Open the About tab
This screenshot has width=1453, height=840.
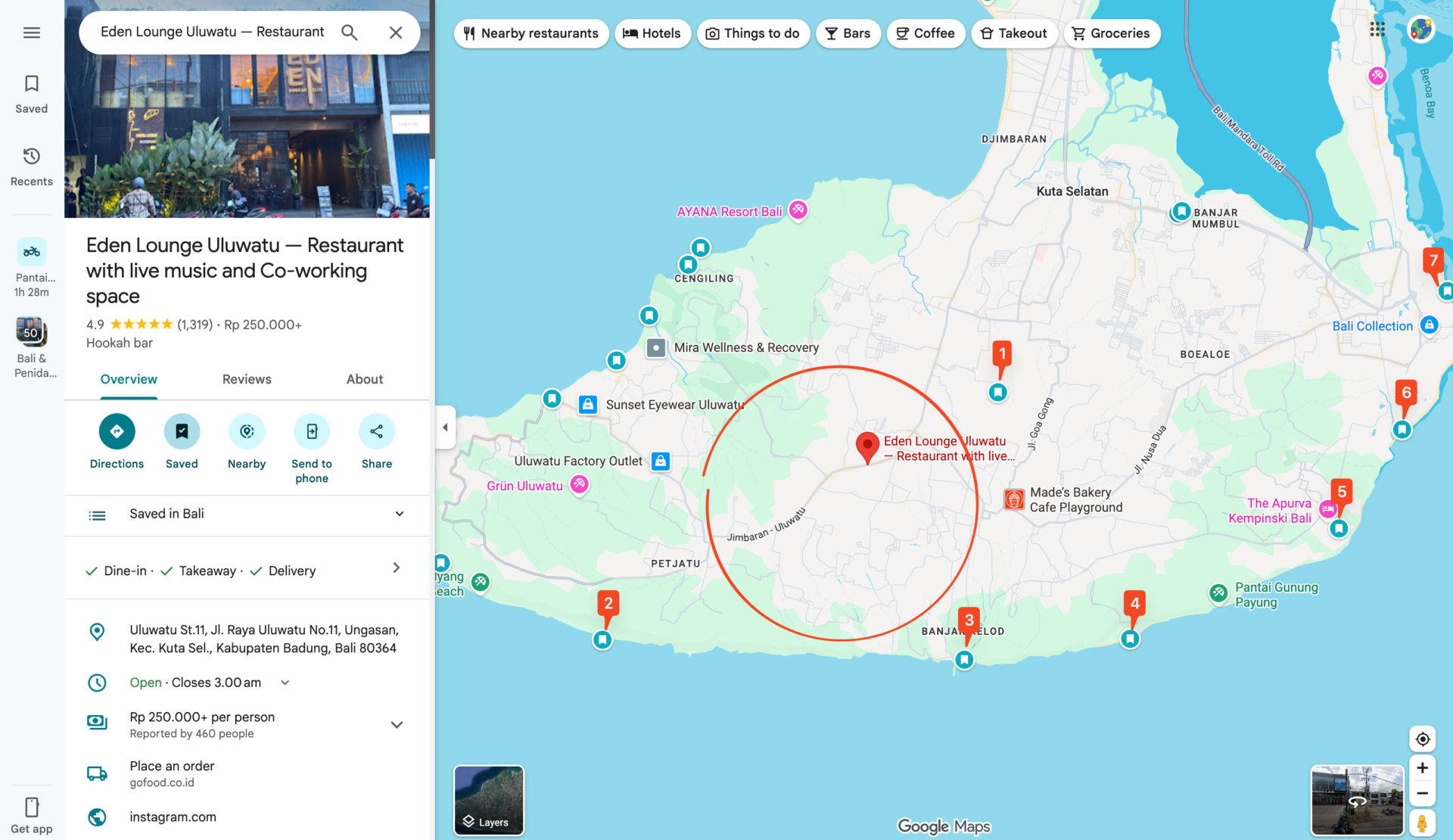(x=365, y=380)
